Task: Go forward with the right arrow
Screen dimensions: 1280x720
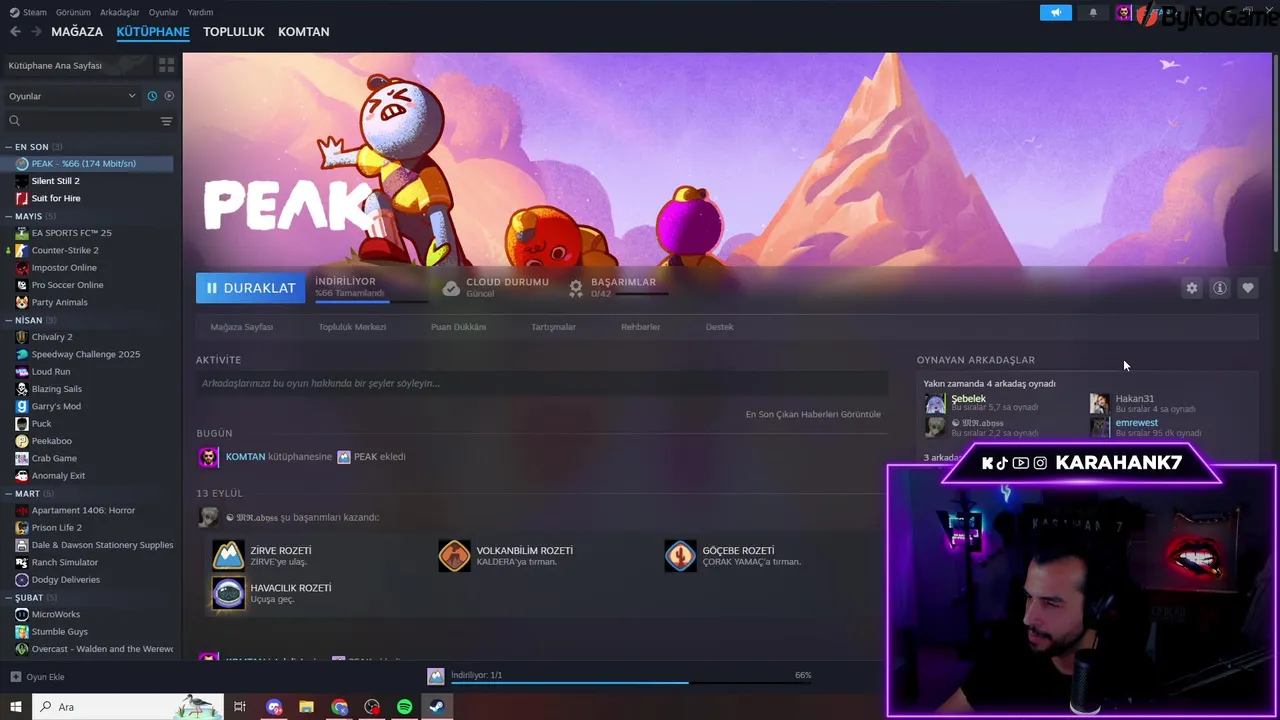Action: click(x=36, y=32)
